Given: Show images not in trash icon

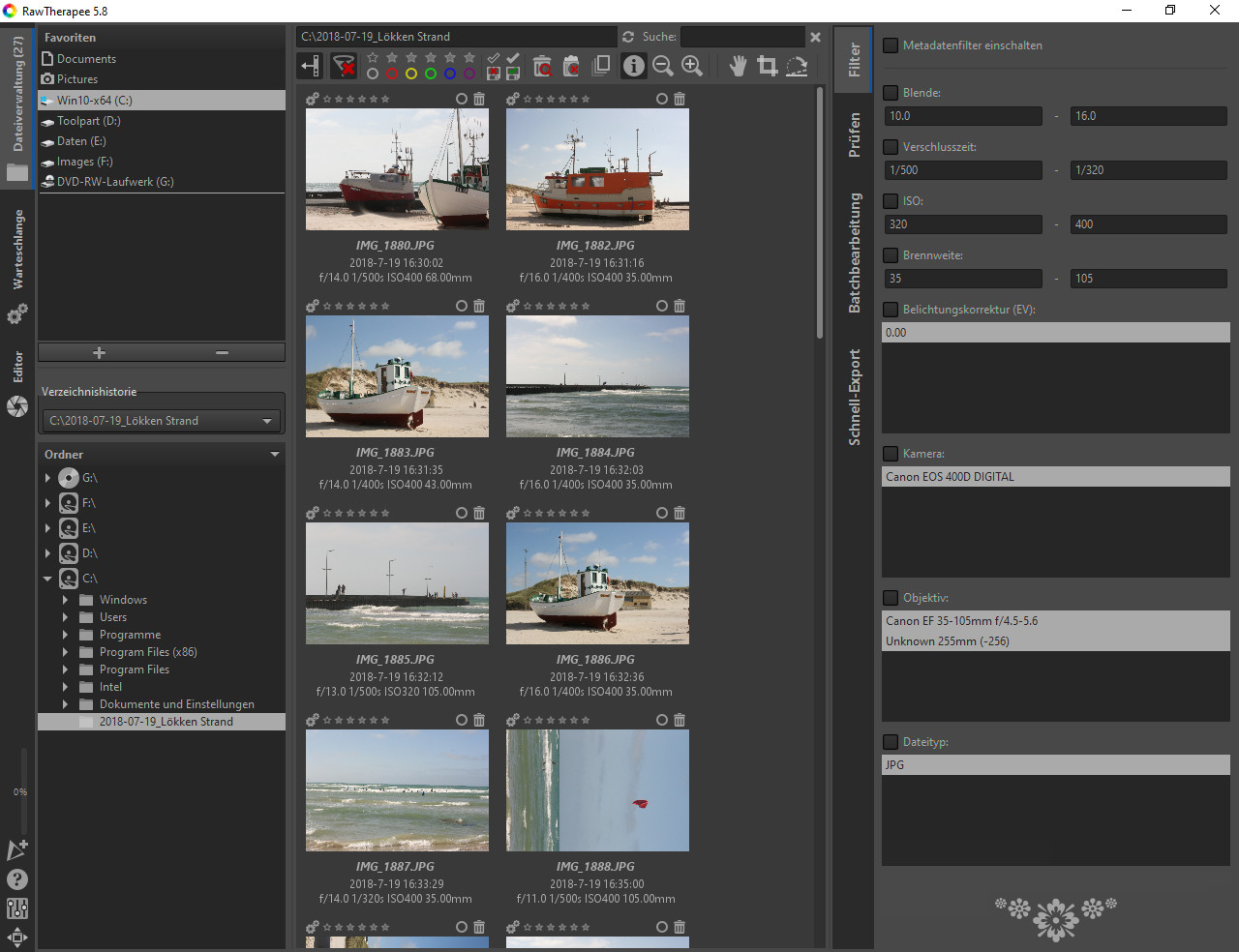Looking at the screenshot, I should 571,66.
